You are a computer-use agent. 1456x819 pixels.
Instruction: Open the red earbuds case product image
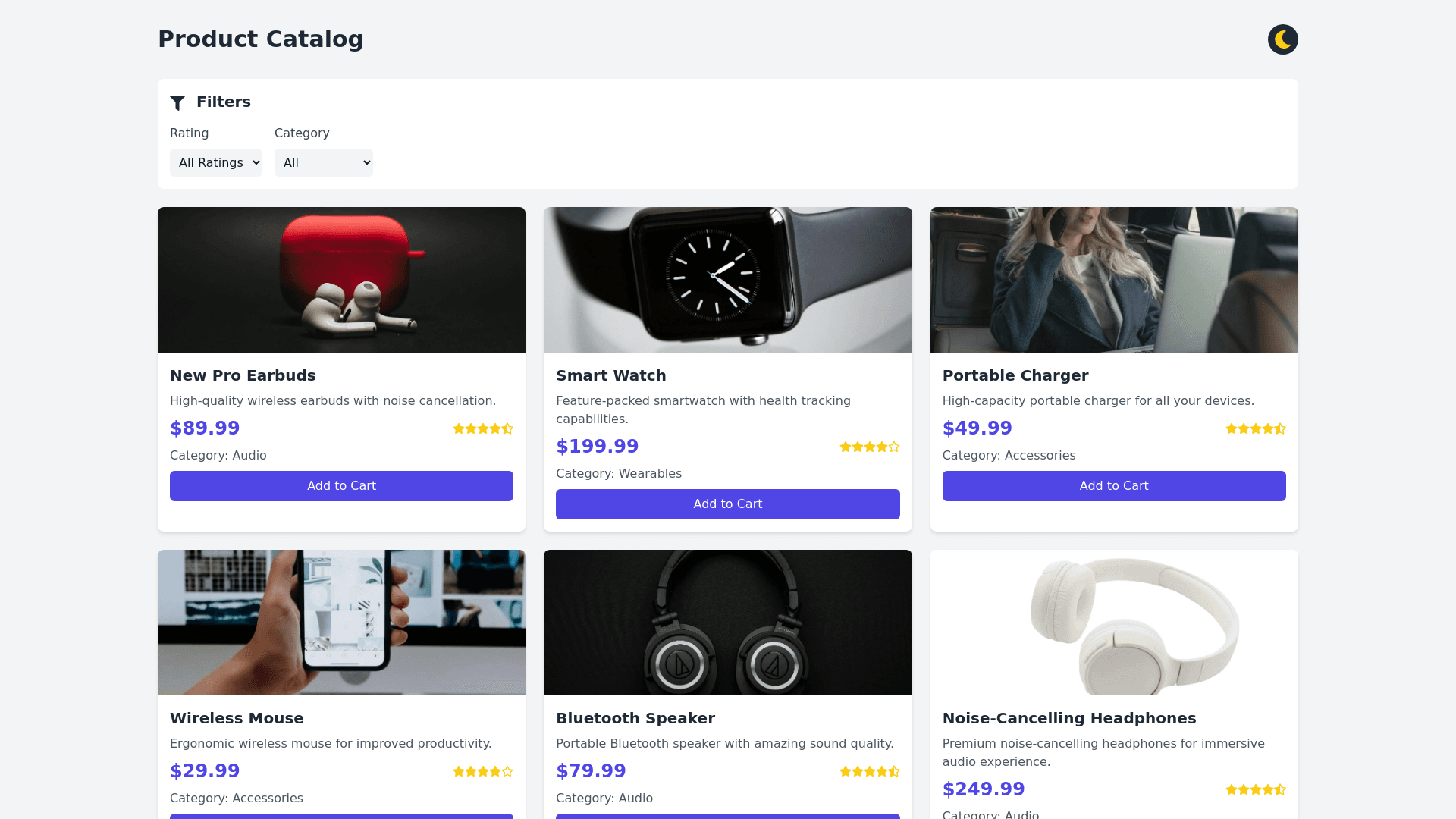[341, 280]
